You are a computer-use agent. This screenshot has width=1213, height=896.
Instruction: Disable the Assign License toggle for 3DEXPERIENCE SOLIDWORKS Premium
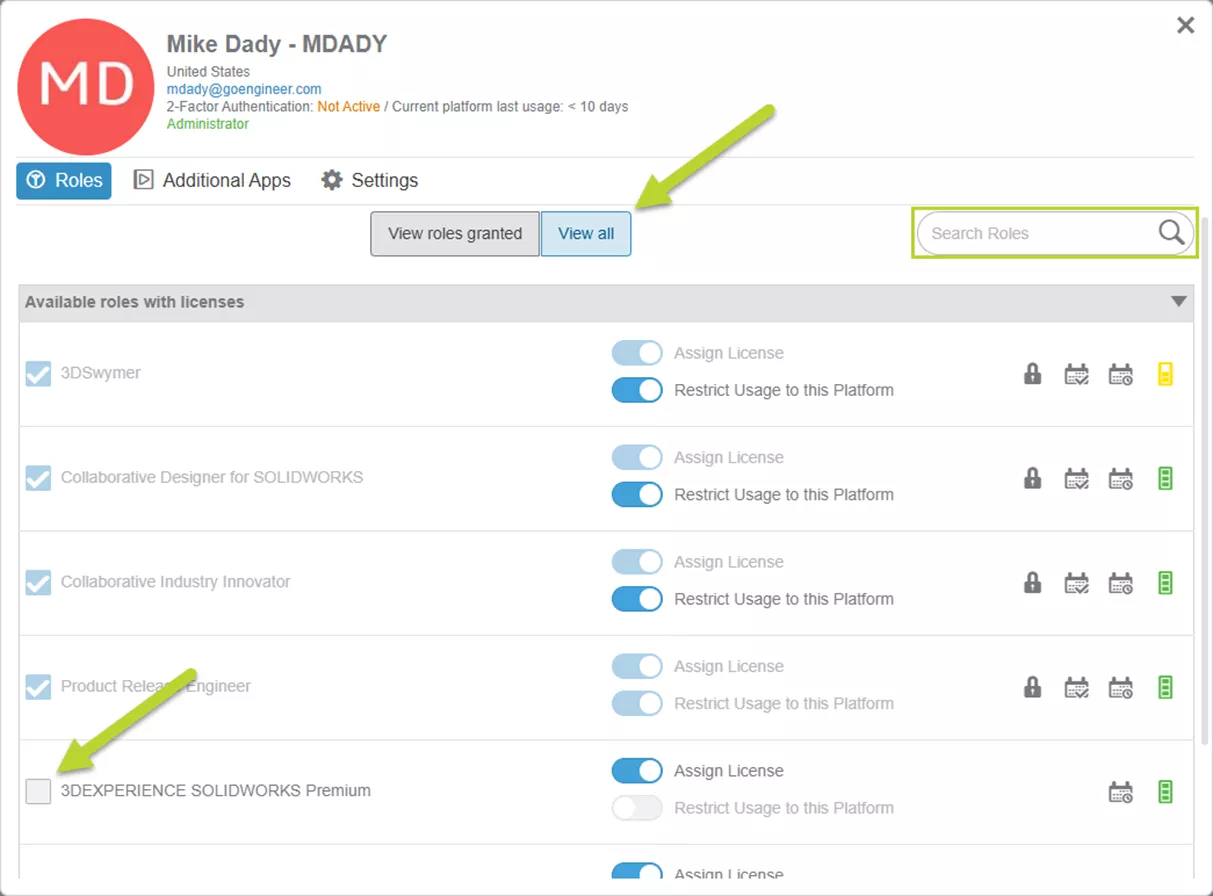pos(637,770)
